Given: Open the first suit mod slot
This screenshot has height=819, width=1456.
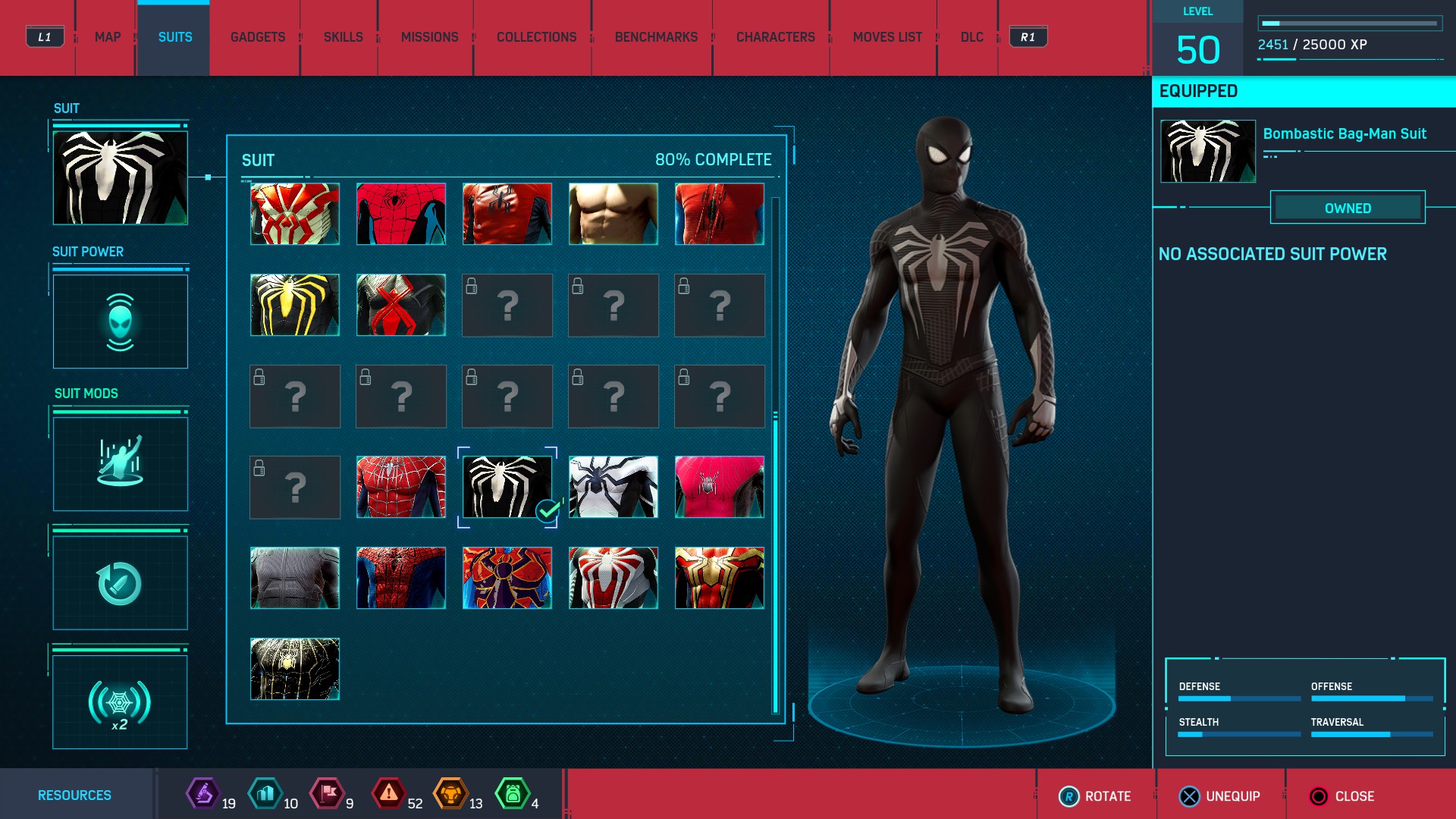Looking at the screenshot, I should tap(120, 463).
